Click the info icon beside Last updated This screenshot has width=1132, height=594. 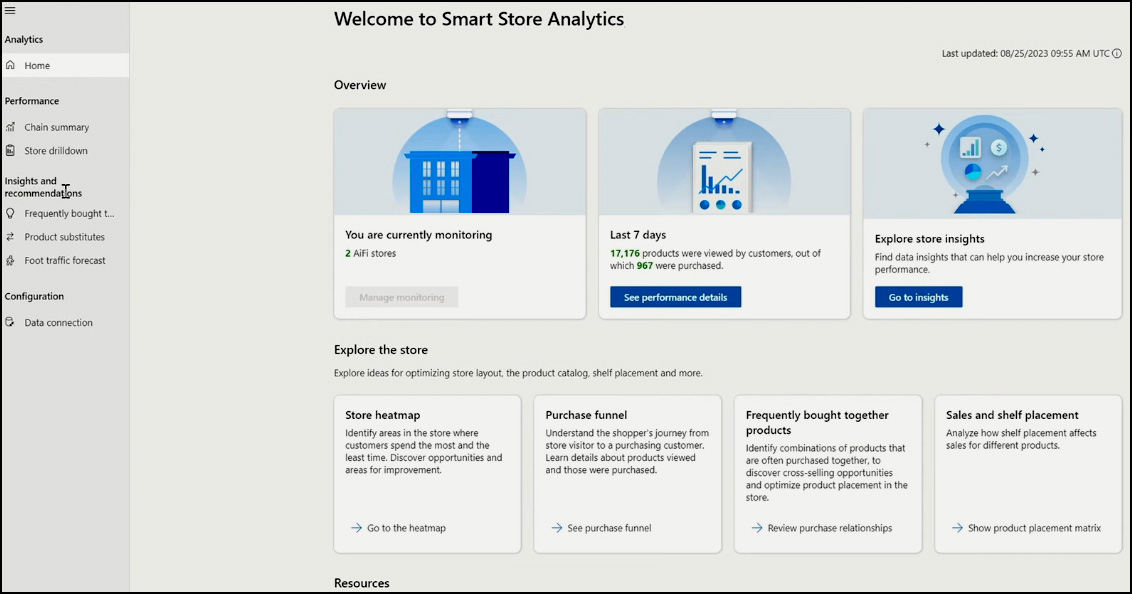(x=1117, y=53)
